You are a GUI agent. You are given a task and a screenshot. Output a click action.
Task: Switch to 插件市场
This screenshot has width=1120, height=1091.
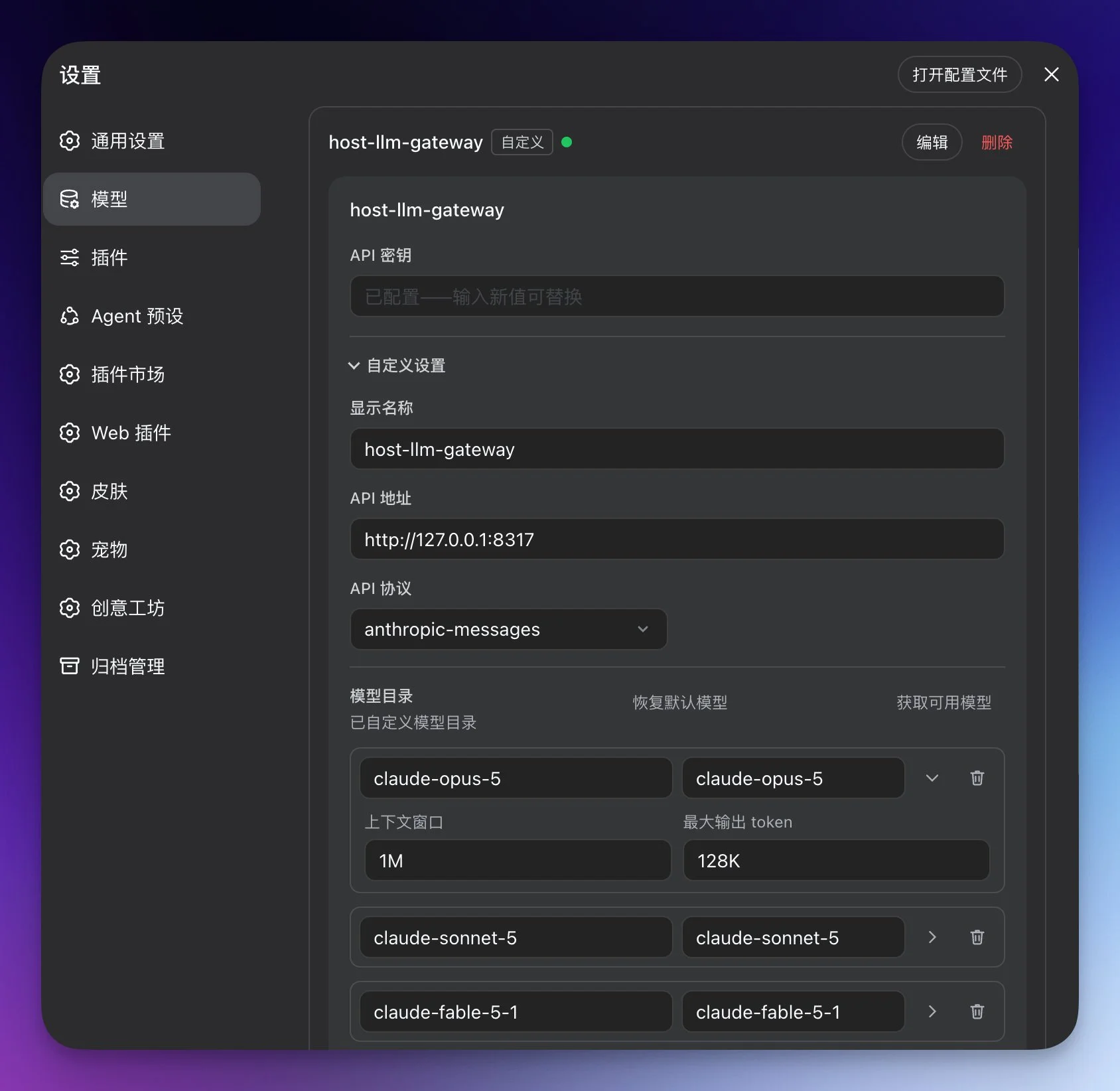tap(152, 374)
